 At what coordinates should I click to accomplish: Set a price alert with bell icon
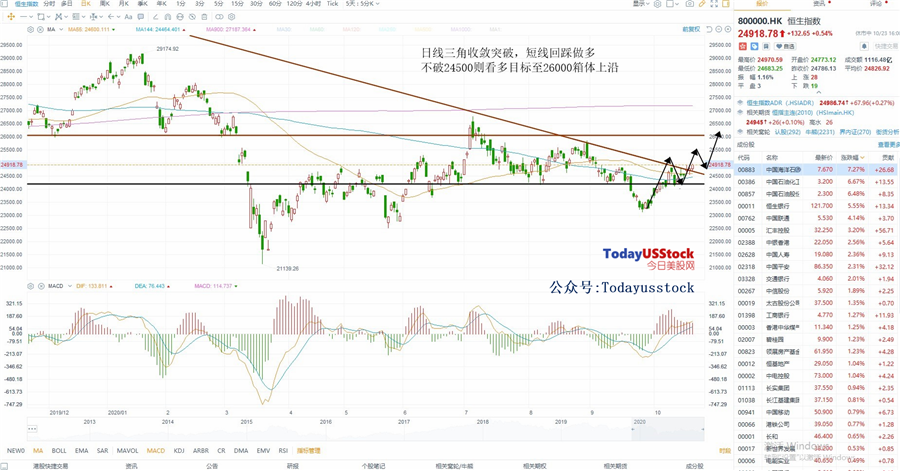tap(864, 46)
